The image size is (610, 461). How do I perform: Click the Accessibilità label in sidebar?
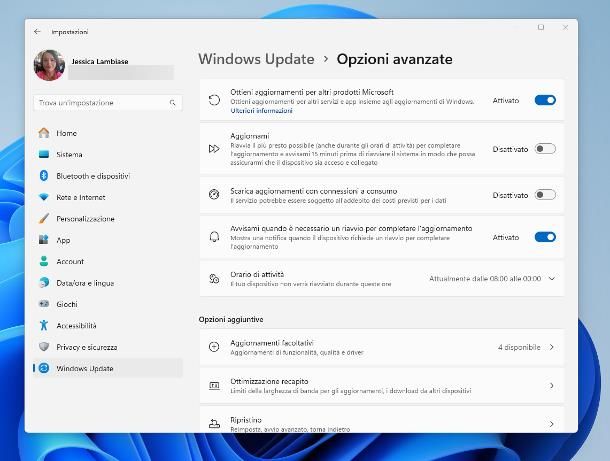click(76, 326)
